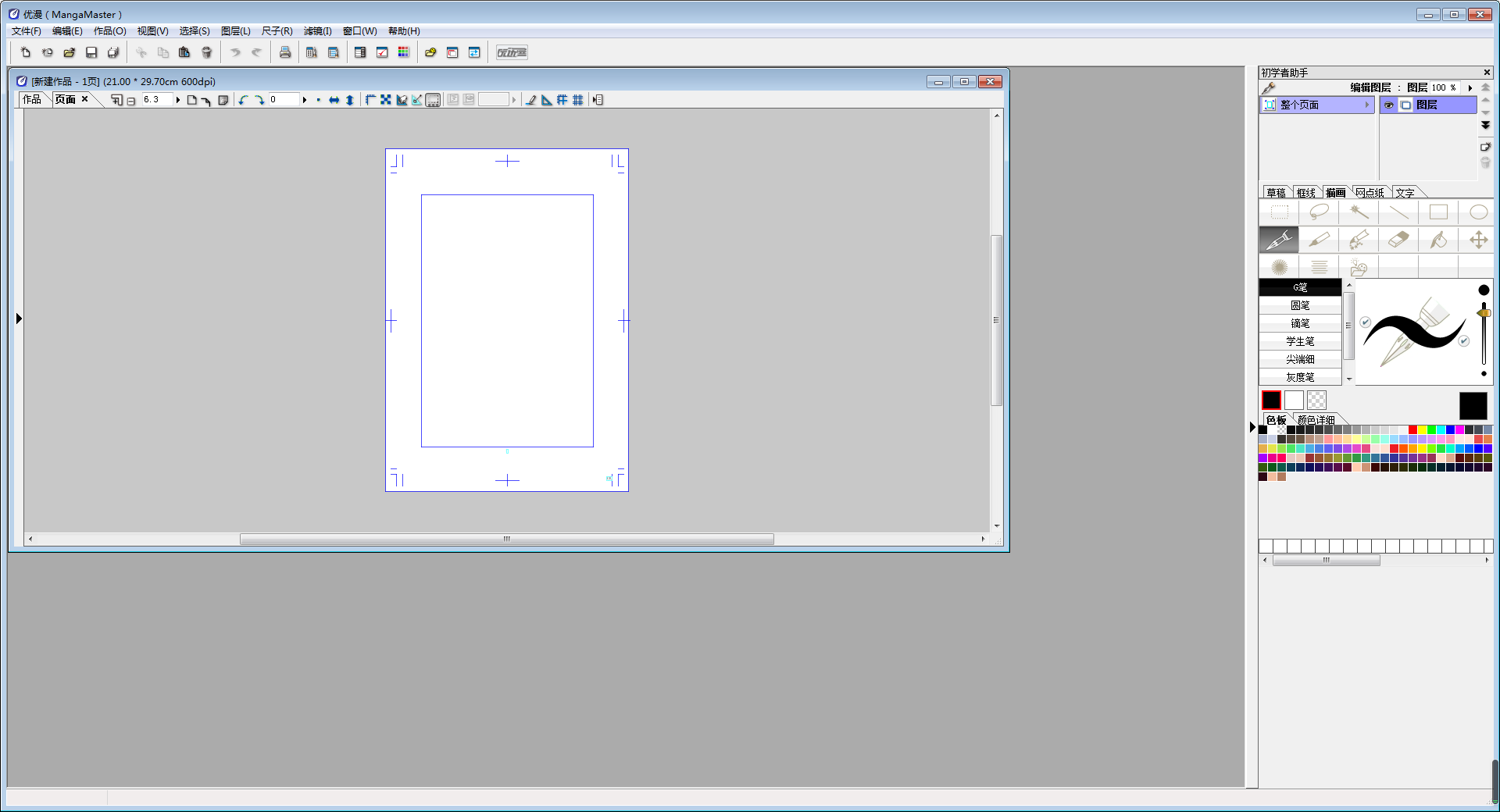Select the straight line tool
The image size is (1500, 812).
click(x=1399, y=212)
